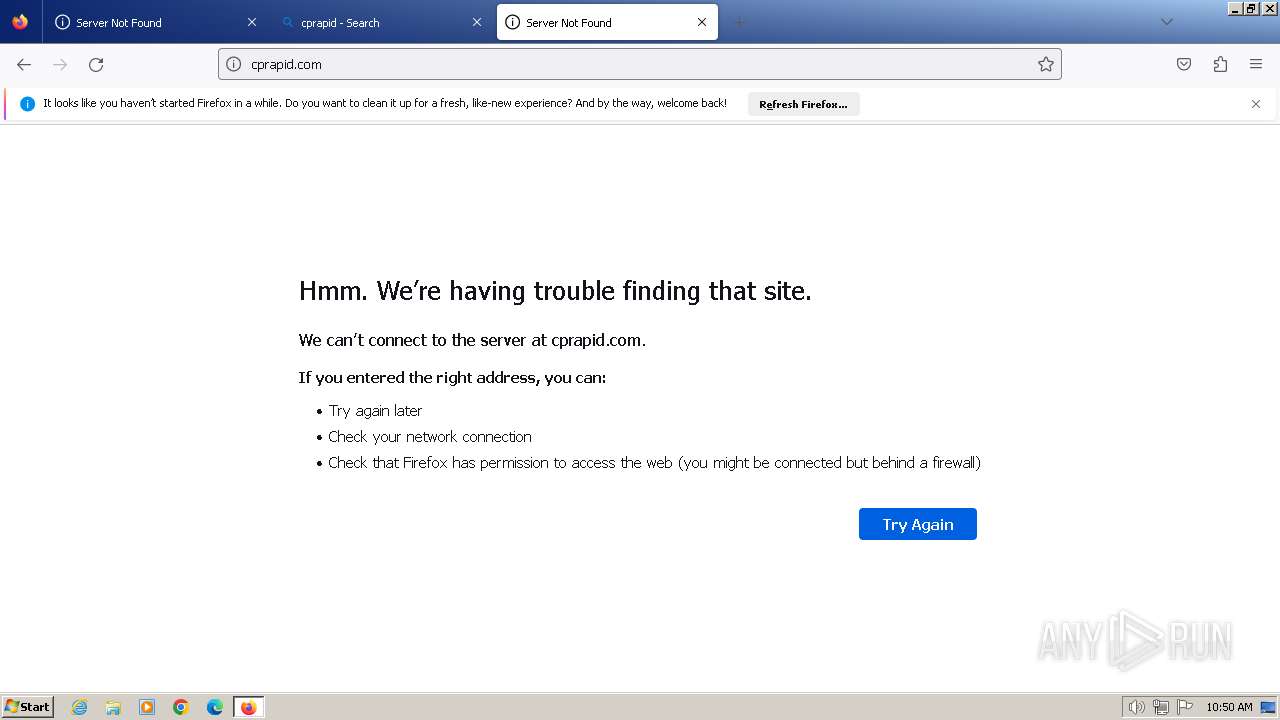
Task: Click the forward arrow button
Action: 60,64
